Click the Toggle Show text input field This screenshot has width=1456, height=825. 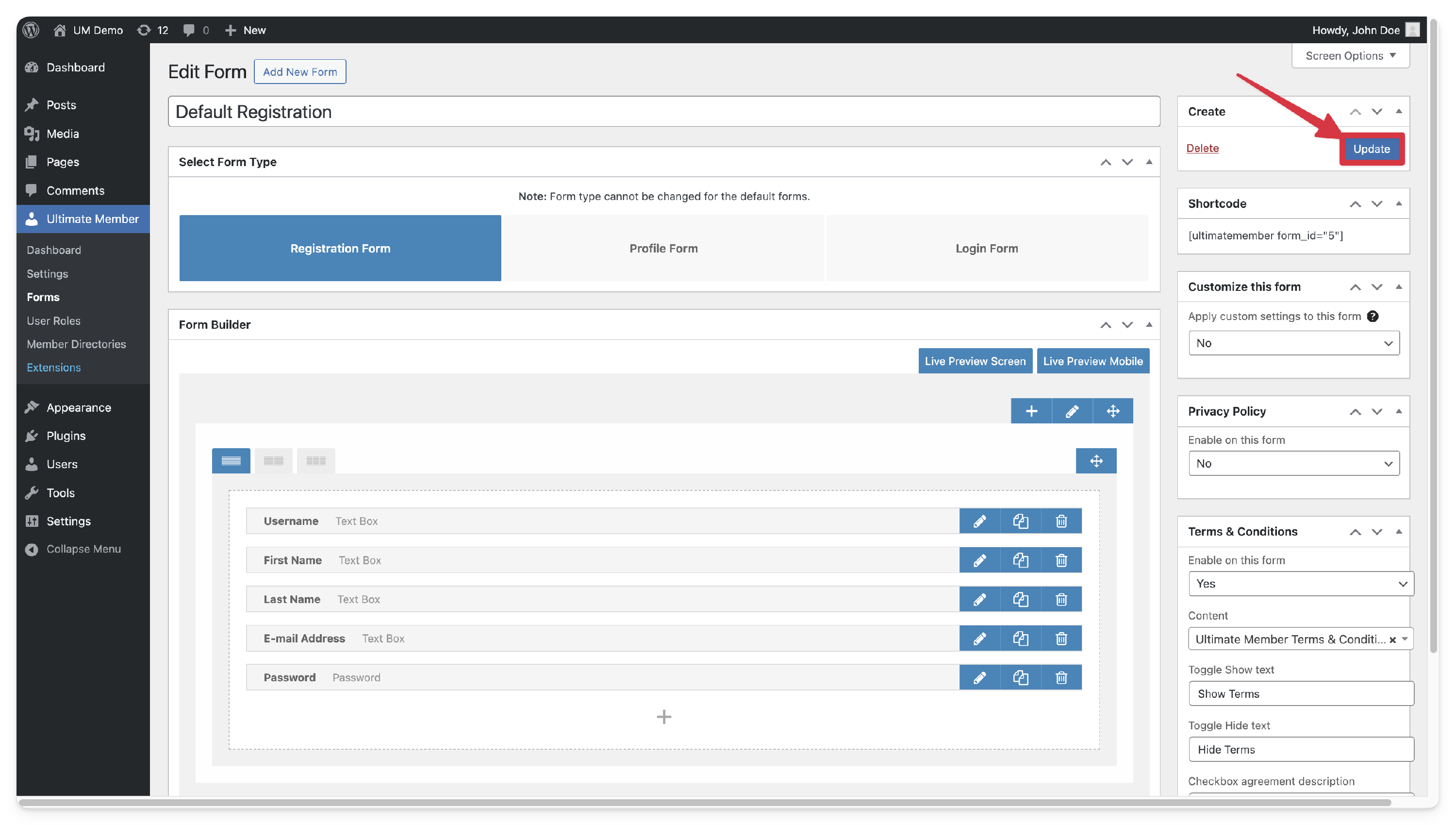tap(1300, 693)
